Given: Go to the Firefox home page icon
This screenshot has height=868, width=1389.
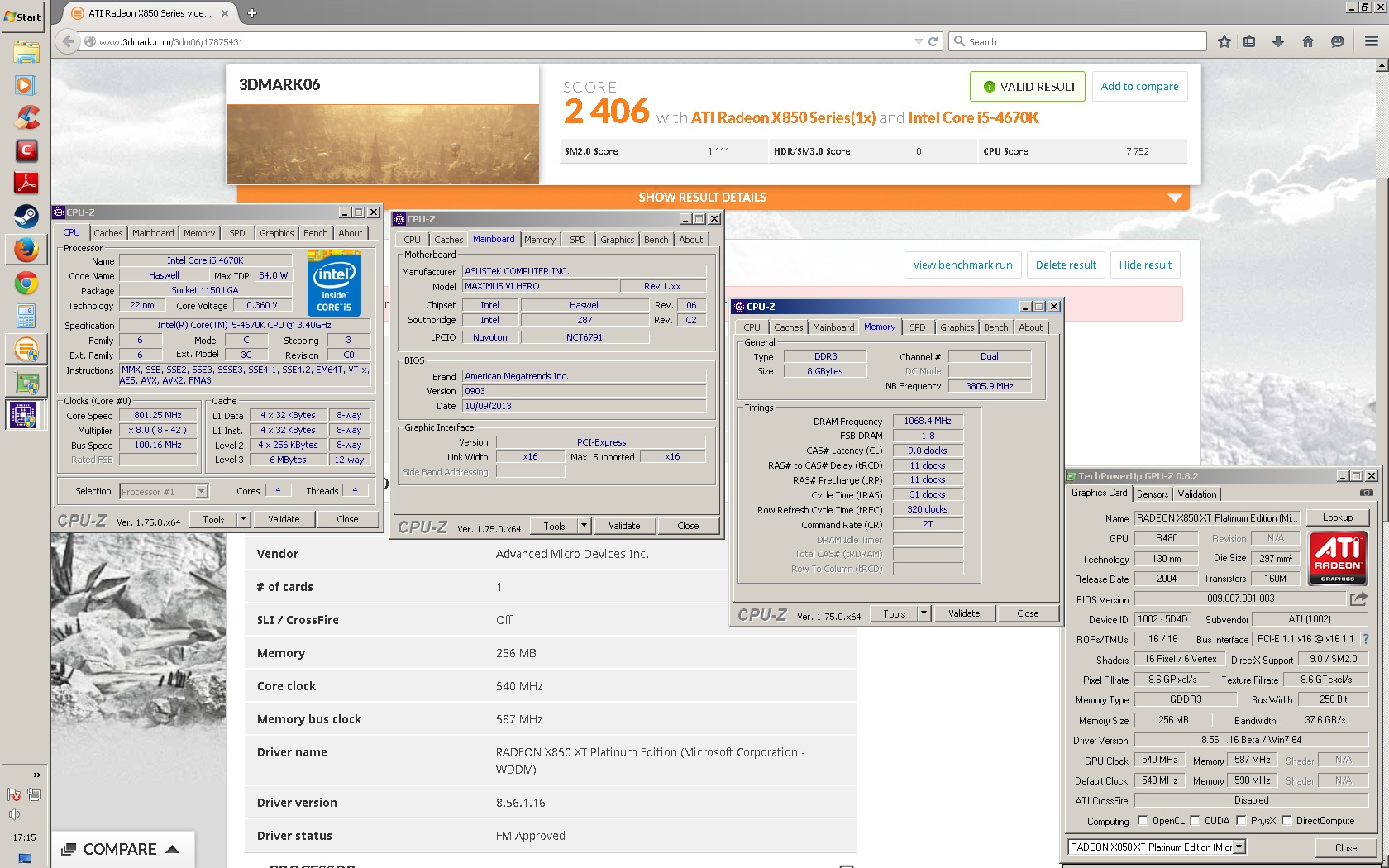Looking at the screenshot, I should [x=1308, y=41].
